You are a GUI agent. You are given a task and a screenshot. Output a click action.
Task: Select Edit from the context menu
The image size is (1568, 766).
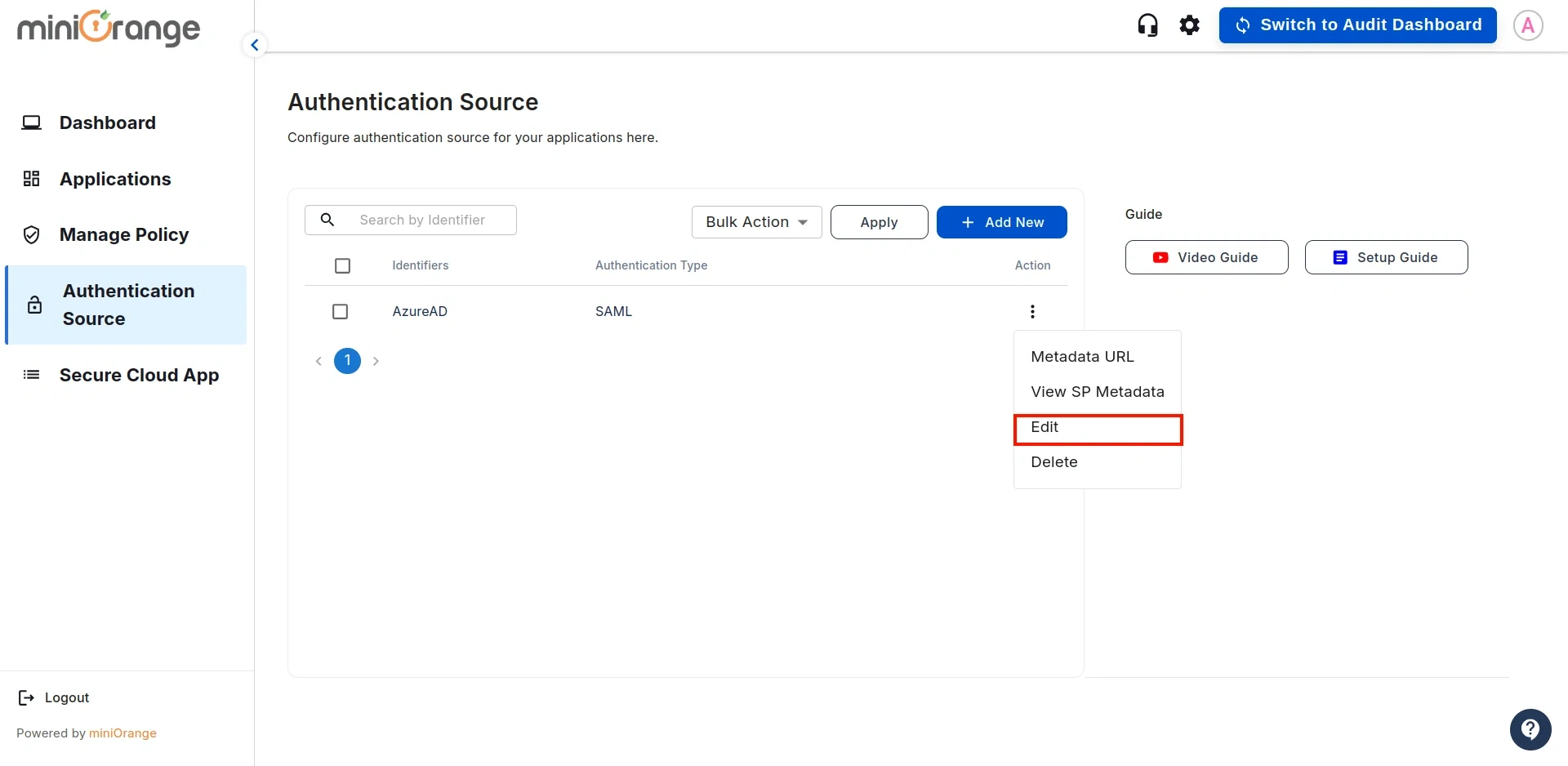pyautogui.click(x=1045, y=427)
